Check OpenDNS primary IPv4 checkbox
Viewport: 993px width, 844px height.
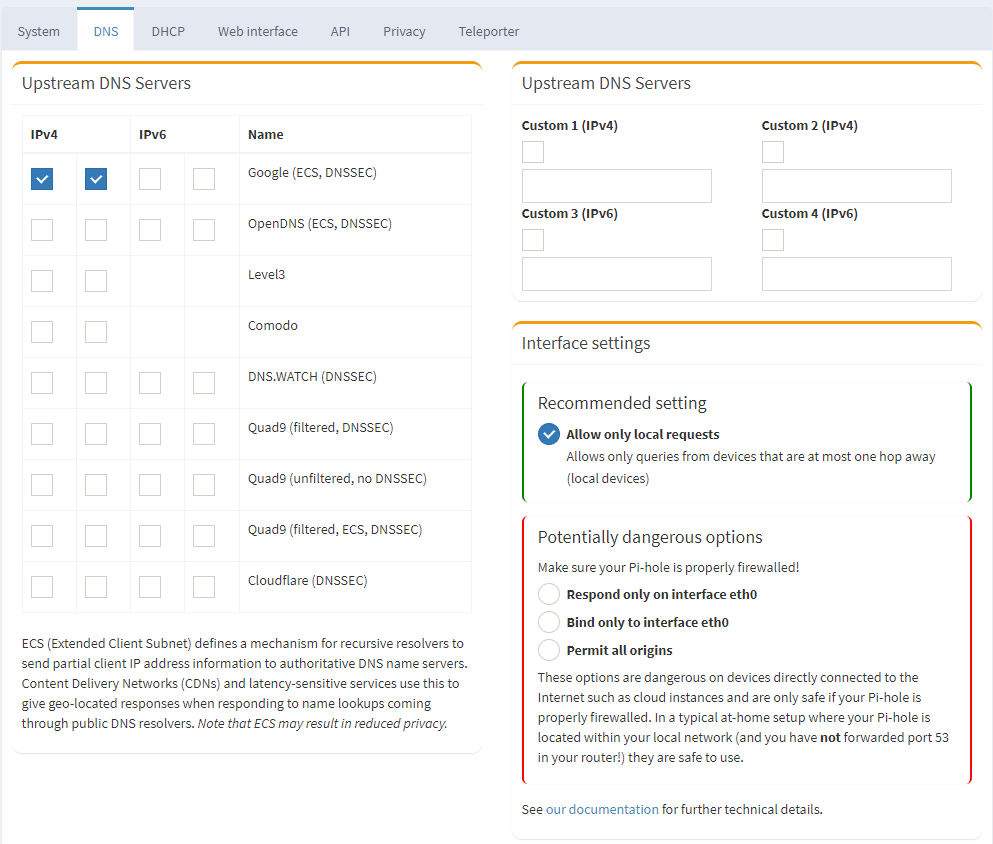pyautogui.click(x=42, y=230)
